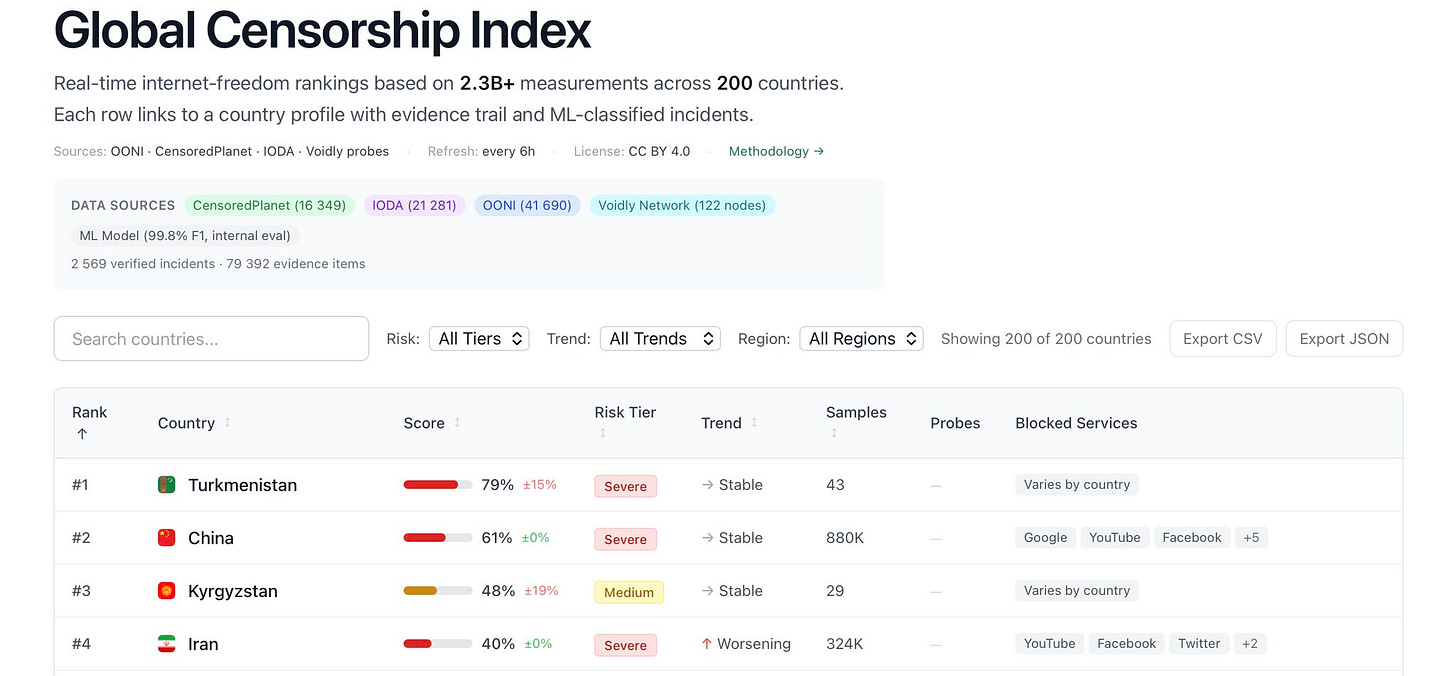Click the Export CSV button
This screenshot has width=1456, height=676.
pyautogui.click(x=1222, y=339)
